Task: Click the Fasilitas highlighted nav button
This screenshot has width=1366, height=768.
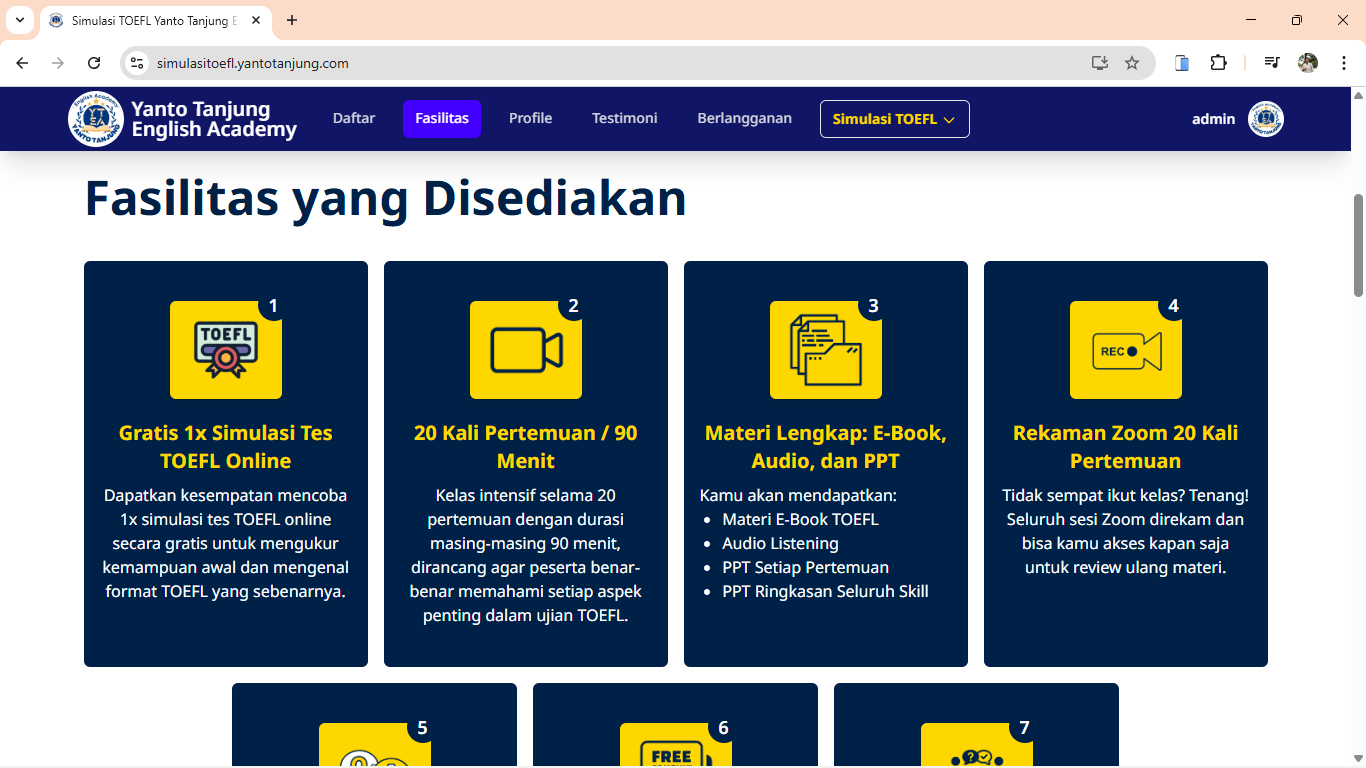Action: (x=442, y=118)
